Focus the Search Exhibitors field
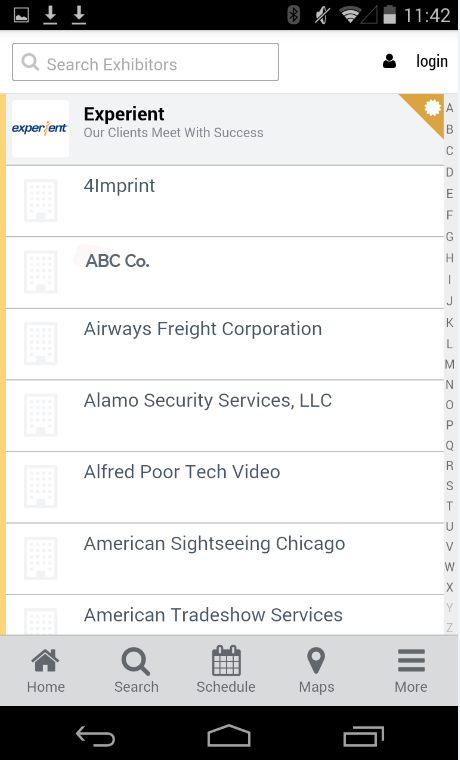 tap(145, 62)
